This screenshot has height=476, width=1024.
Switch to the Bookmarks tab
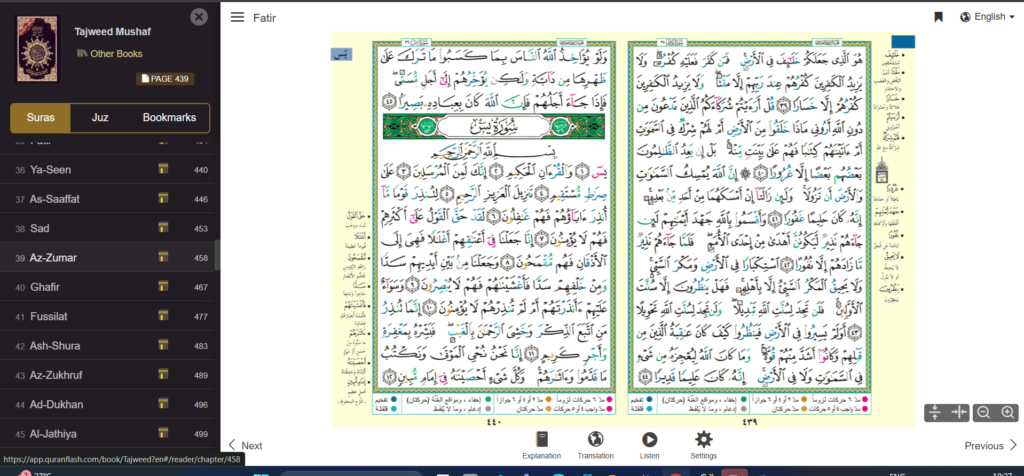tap(169, 118)
